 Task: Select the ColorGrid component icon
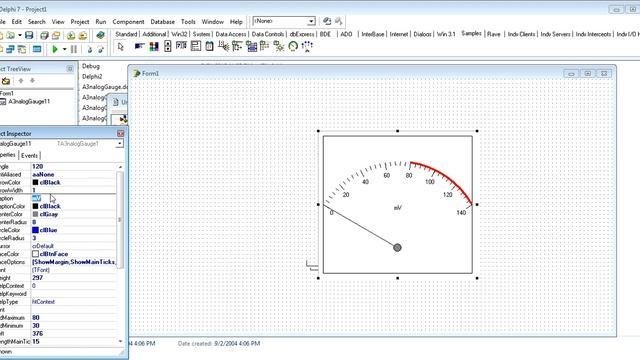[154, 46]
